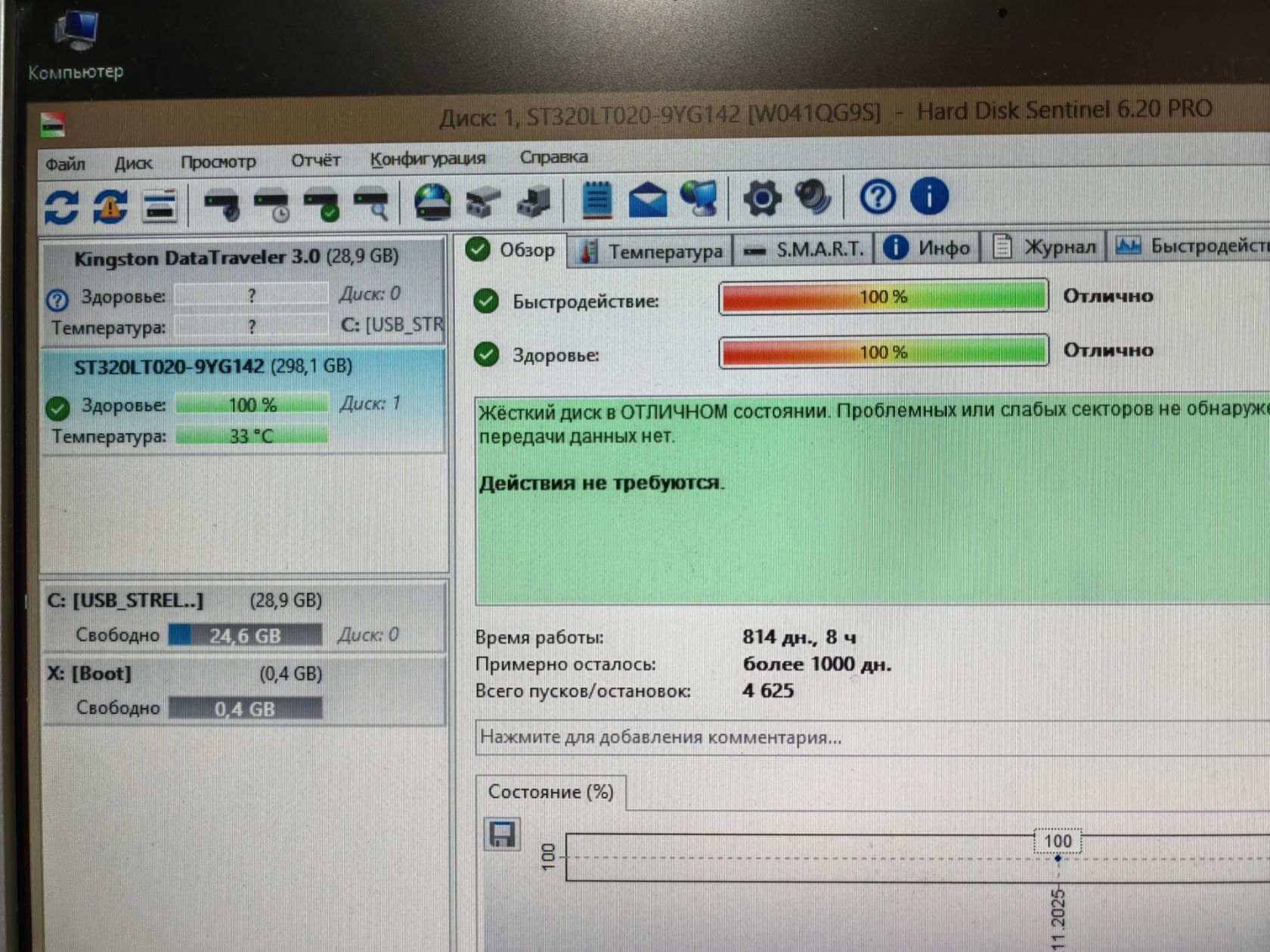Click the refresh disk information icon

62,207
